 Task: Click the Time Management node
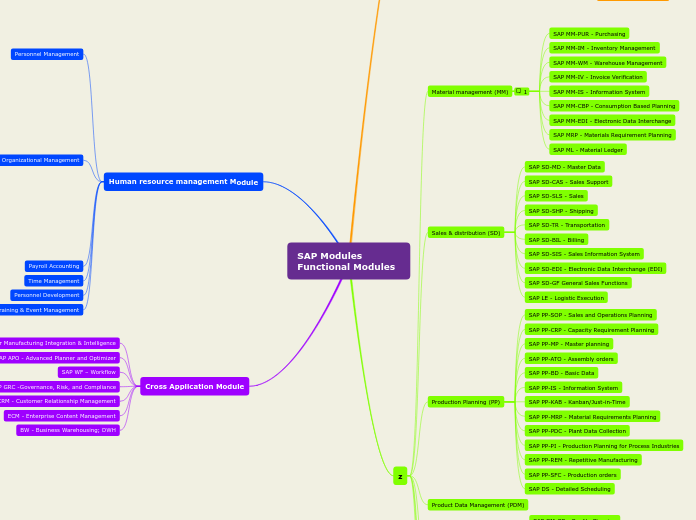tap(53, 281)
